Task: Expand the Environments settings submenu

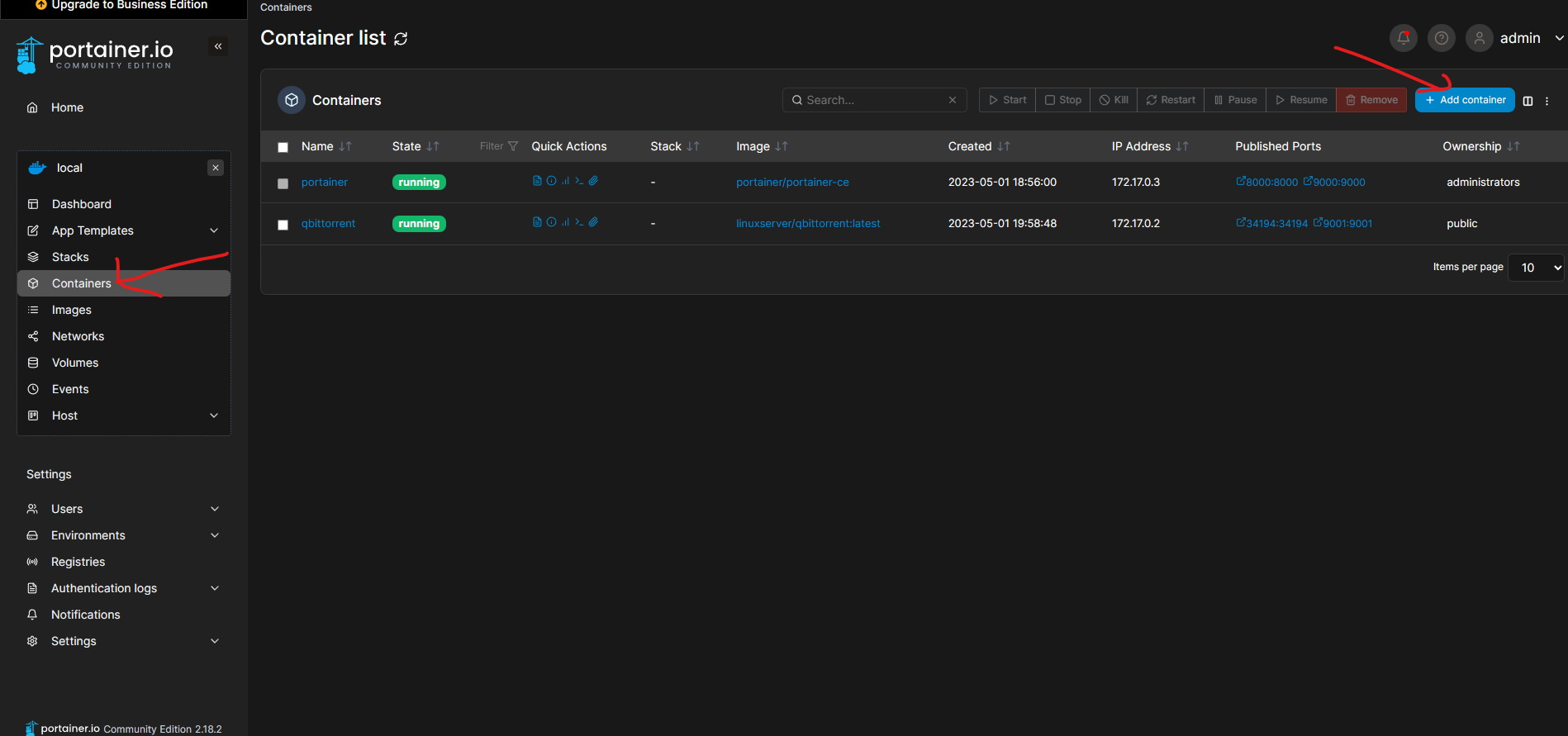Action: (215, 535)
